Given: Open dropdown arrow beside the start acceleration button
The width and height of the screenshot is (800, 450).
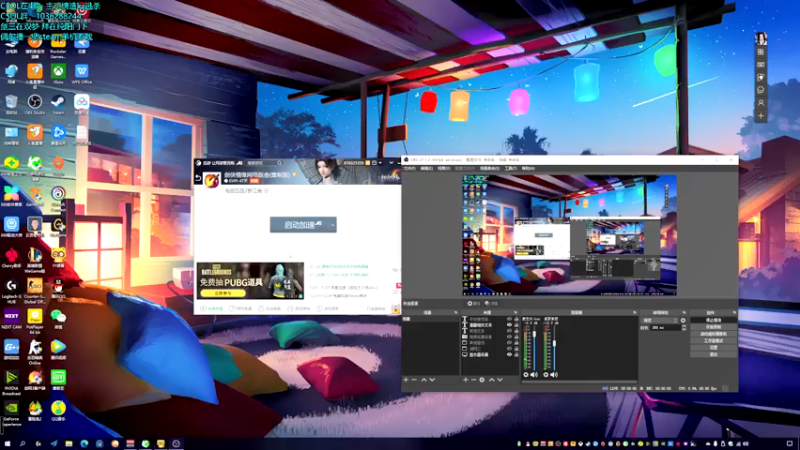Looking at the screenshot, I should [x=333, y=225].
